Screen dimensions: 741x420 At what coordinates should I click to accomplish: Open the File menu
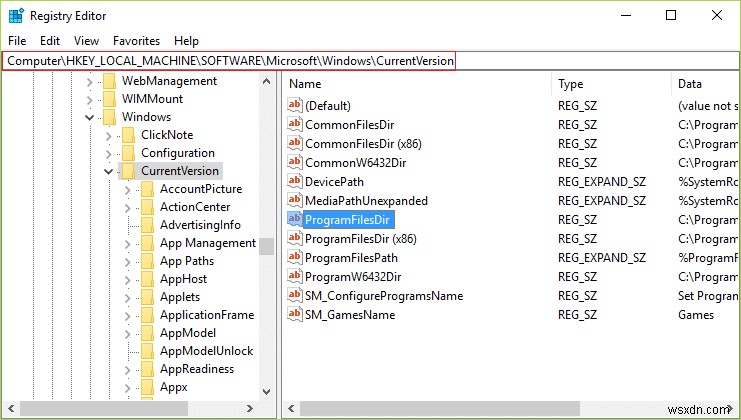[x=17, y=41]
